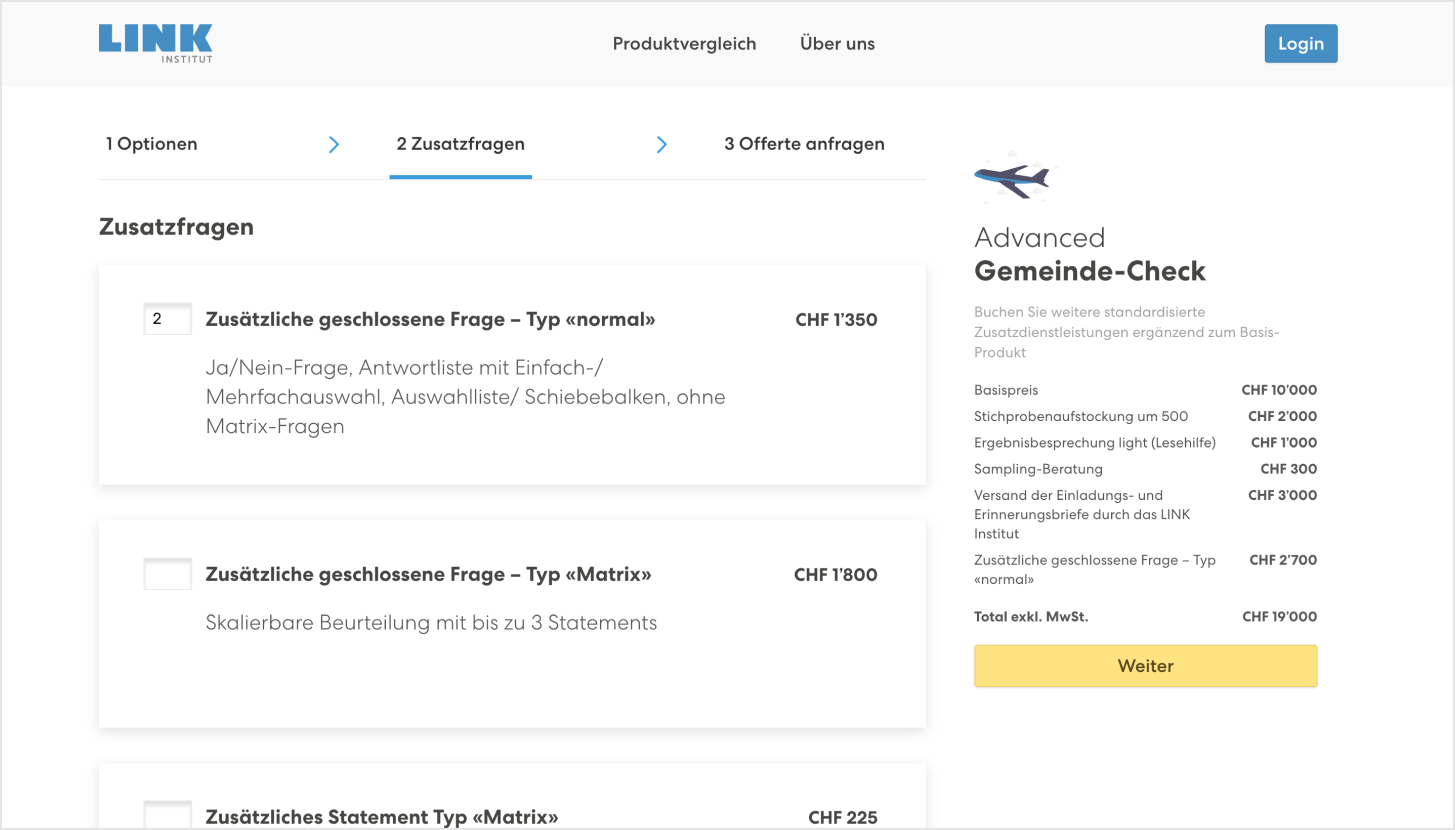Click the CHF 10'000 Basispreis amount
Image resolution: width=1455 pixels, height=830 pixels.
pyautogui.click(x=1279, y=390)
